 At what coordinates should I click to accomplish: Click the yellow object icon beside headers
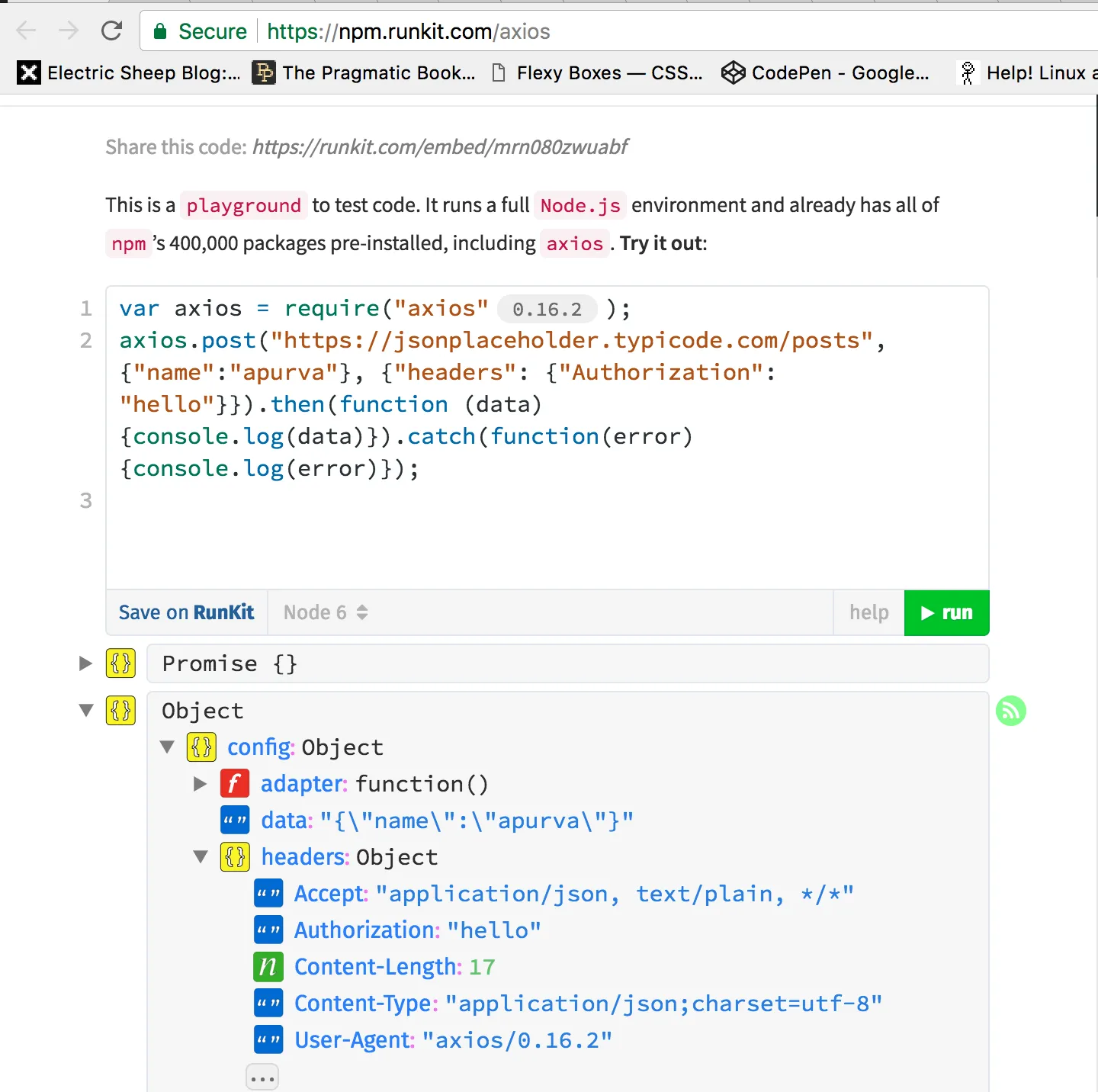[x=235, y=857]
